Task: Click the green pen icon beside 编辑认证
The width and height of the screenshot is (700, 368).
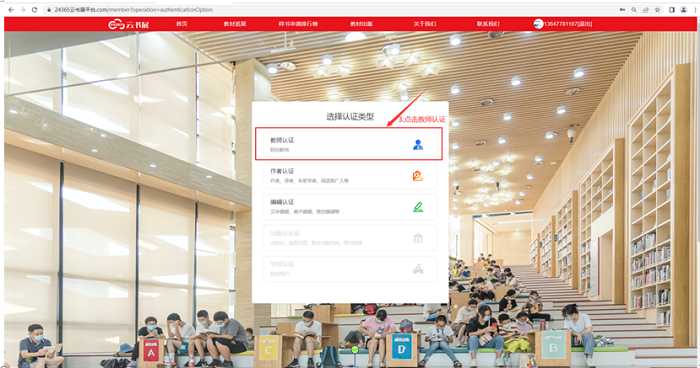Action: pos(418,207)
